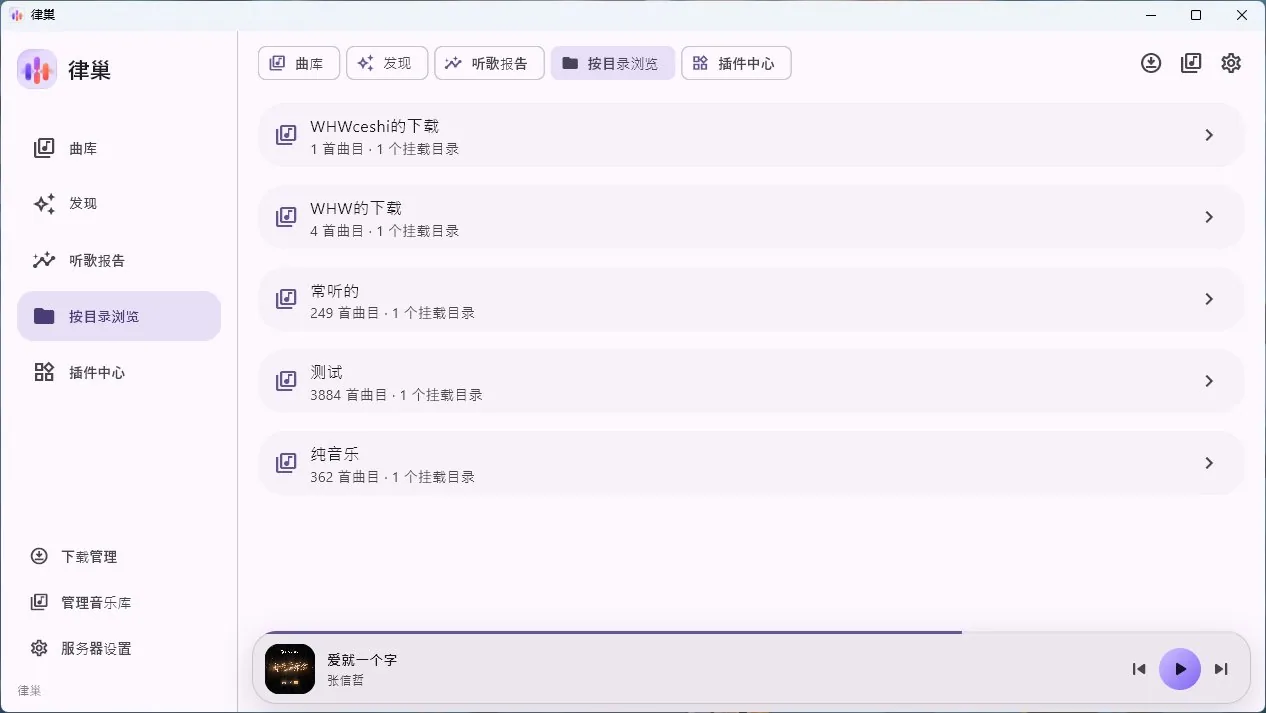Maximize the 律巢 window
Viewport: 1266px width, 713px height.
click(x=1196, y=15)
